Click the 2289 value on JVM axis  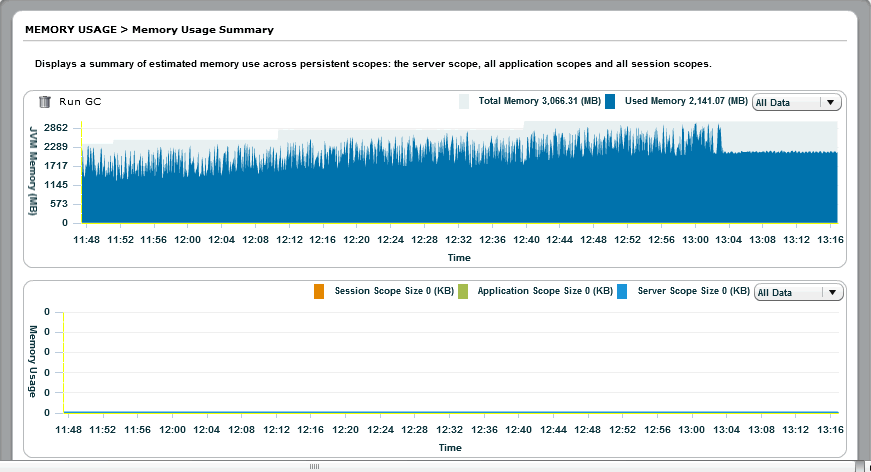[56, 147]
